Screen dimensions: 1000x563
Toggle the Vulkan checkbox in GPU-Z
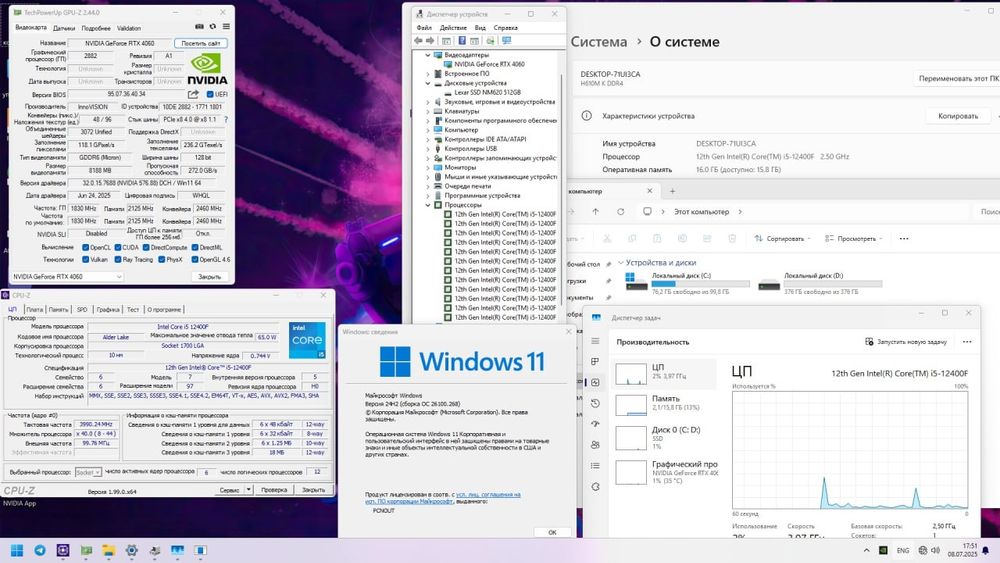coord(85,260)
